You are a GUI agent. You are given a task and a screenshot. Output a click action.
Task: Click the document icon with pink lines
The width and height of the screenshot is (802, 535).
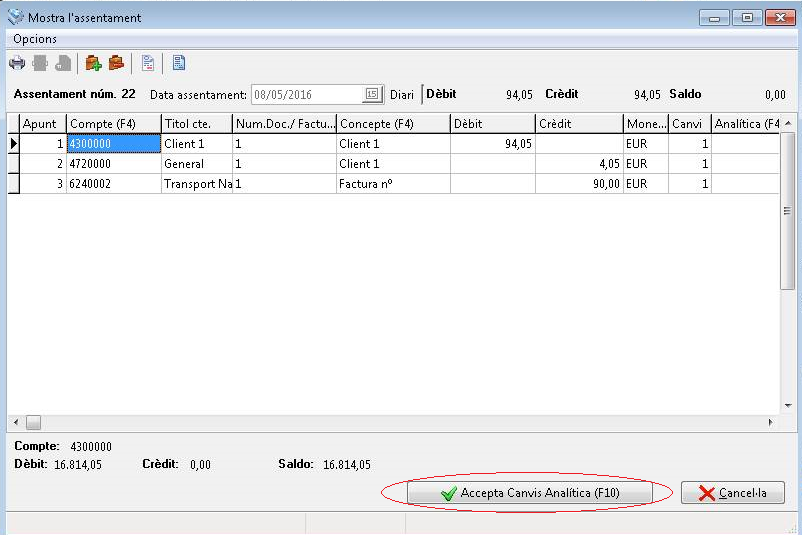point(148,63)
